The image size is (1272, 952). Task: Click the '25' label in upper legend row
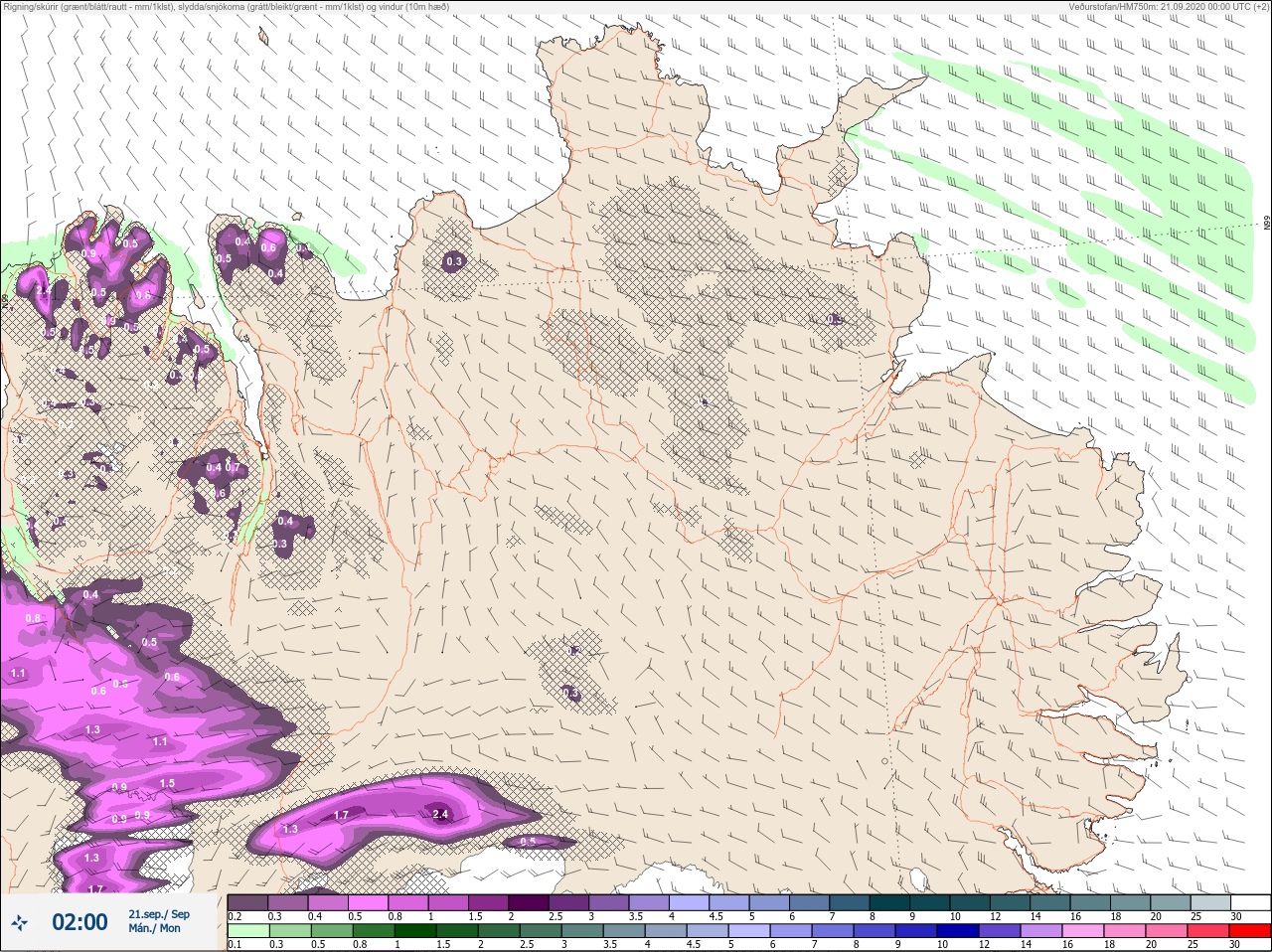tap(1196, 916)
